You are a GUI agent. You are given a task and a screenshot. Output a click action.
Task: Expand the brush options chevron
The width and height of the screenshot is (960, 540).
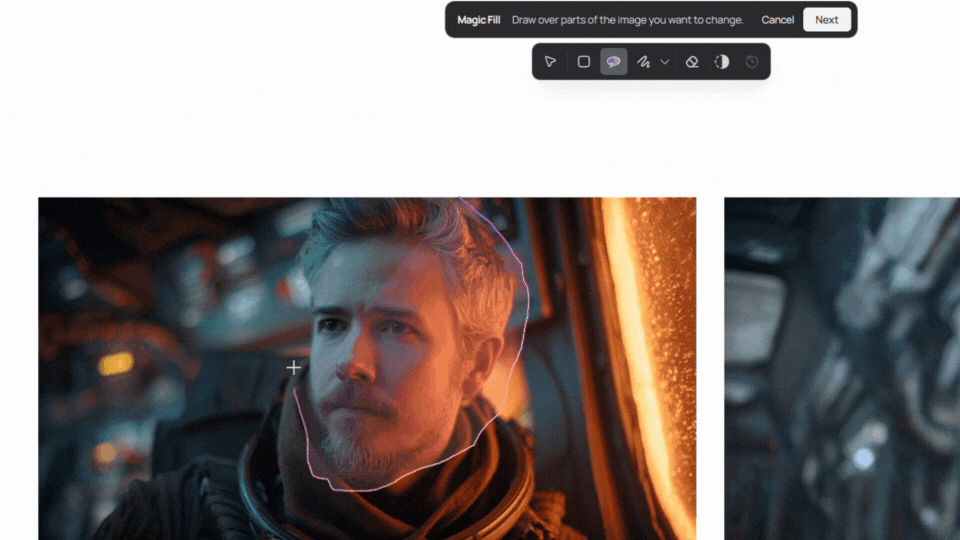pos(665,62)
